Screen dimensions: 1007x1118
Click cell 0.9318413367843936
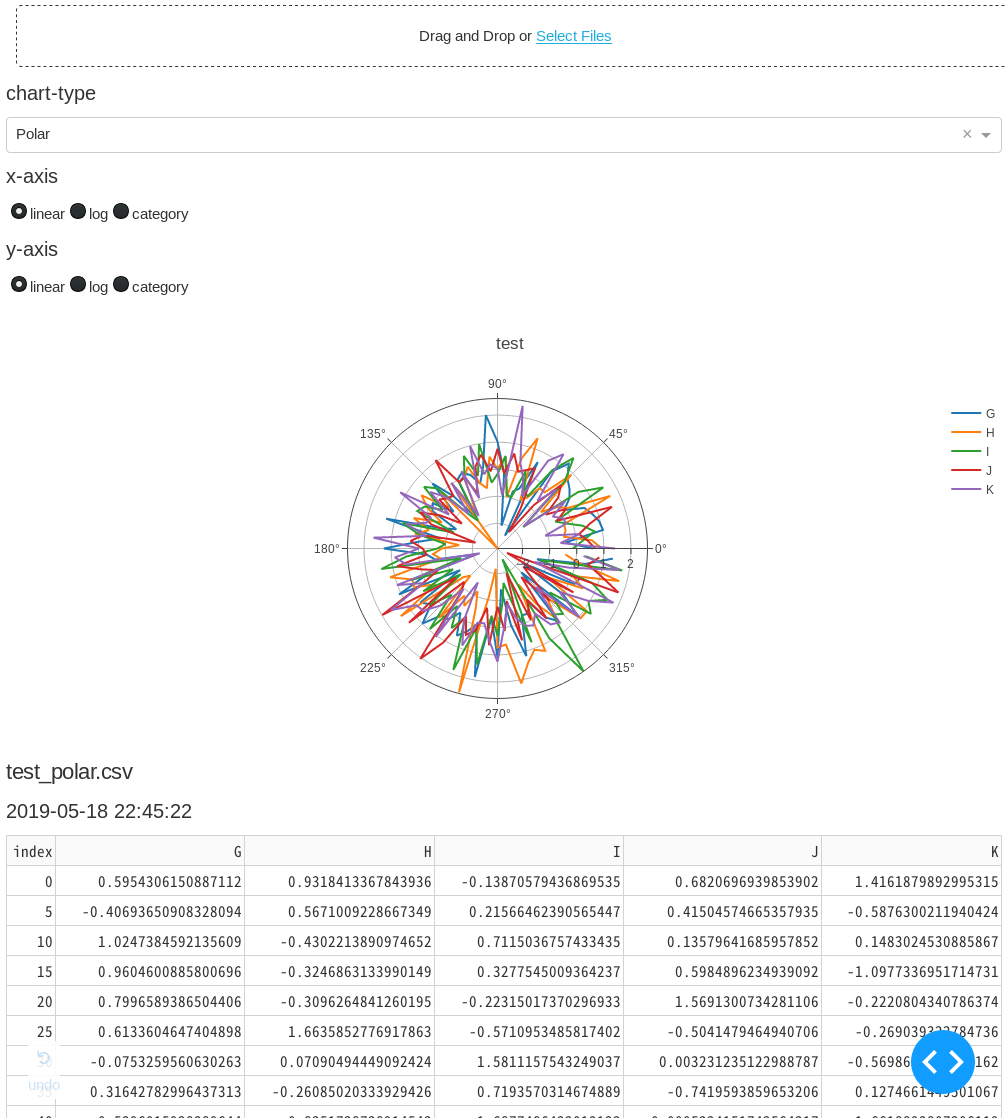(339, 881)
